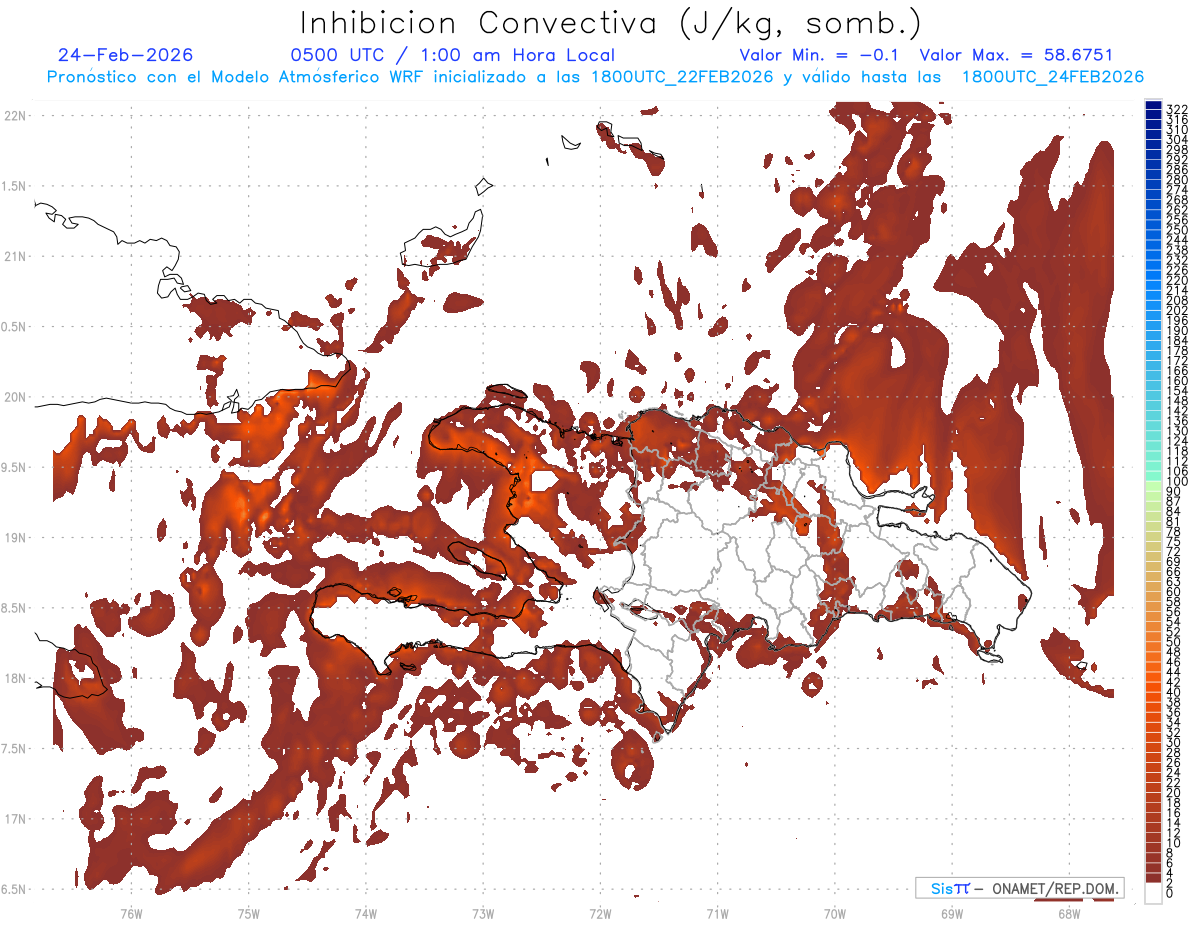Click the "100" value on the color scale
Viewport: 1200px width, 927px height.
pyautogui.click(x=1177, y=482)
